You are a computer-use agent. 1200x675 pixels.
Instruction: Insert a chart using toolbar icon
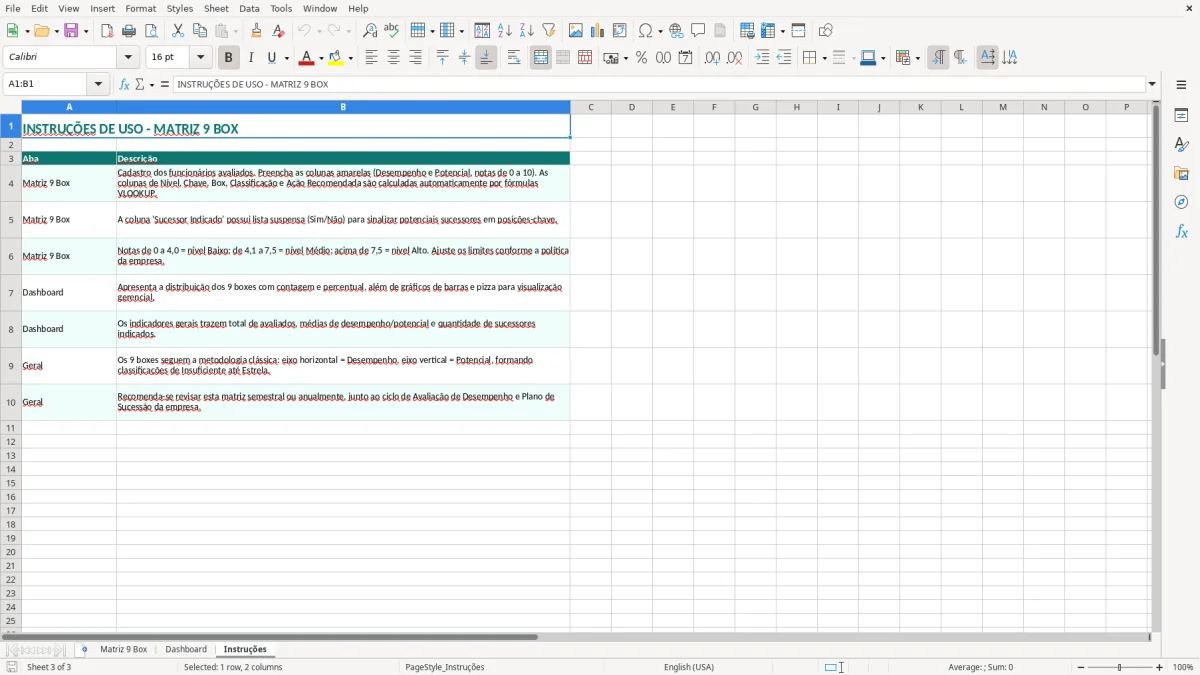[x=598, y=31]
